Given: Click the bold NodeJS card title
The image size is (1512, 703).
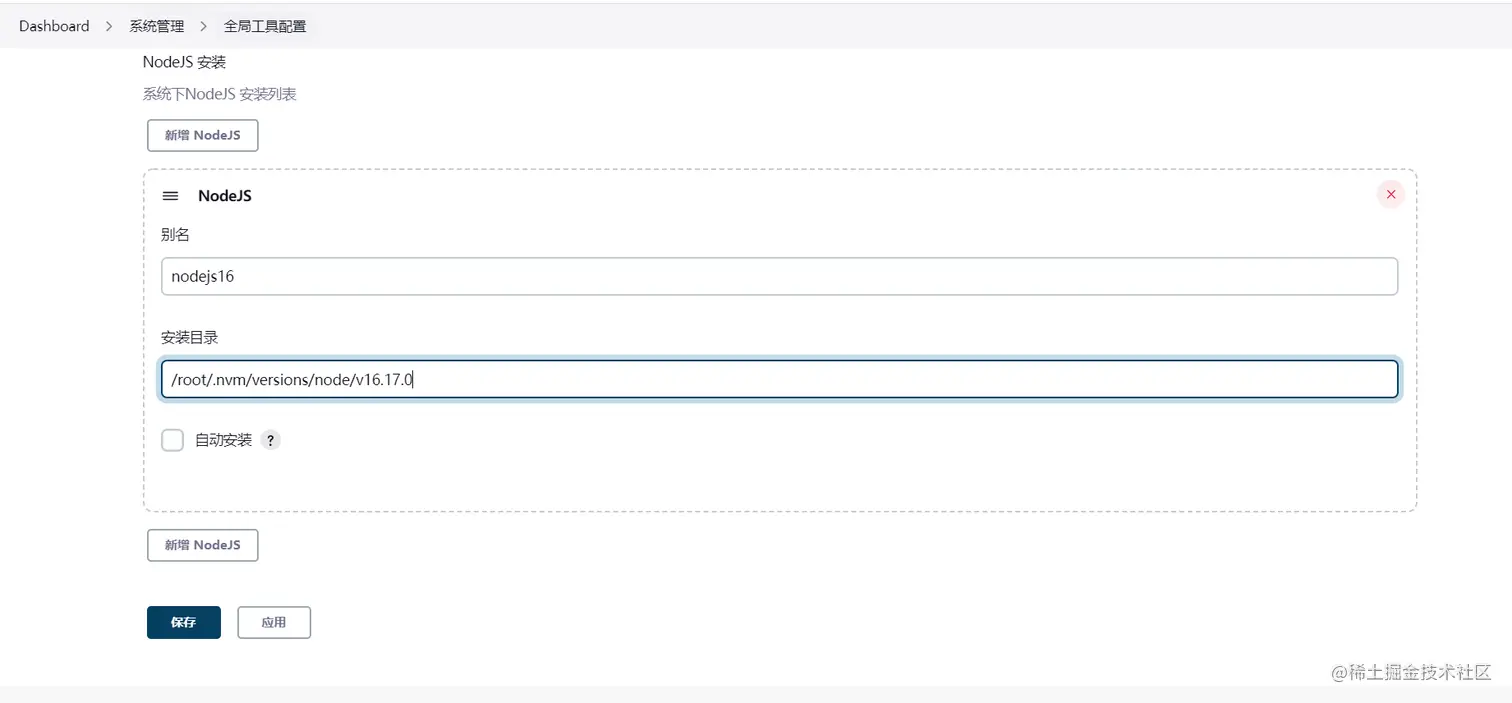Looking at the screenshot, I should (x=225, y=196).
